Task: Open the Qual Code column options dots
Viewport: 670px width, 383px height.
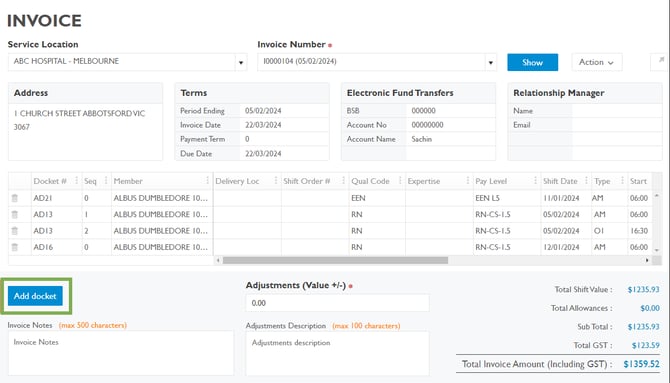Action: pyautogui.click(x=400, y=181)
